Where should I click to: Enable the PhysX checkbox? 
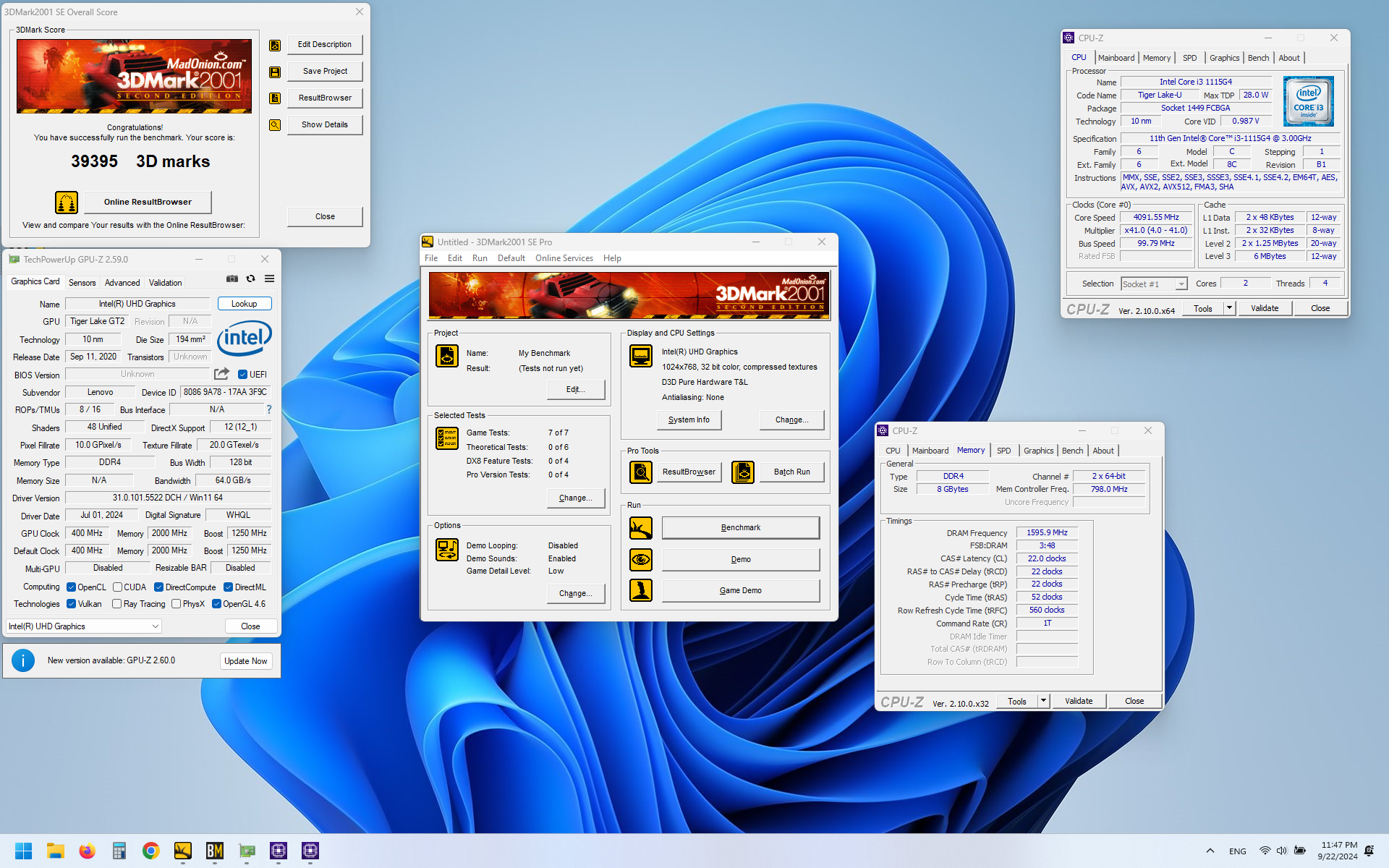coord(176,604)
